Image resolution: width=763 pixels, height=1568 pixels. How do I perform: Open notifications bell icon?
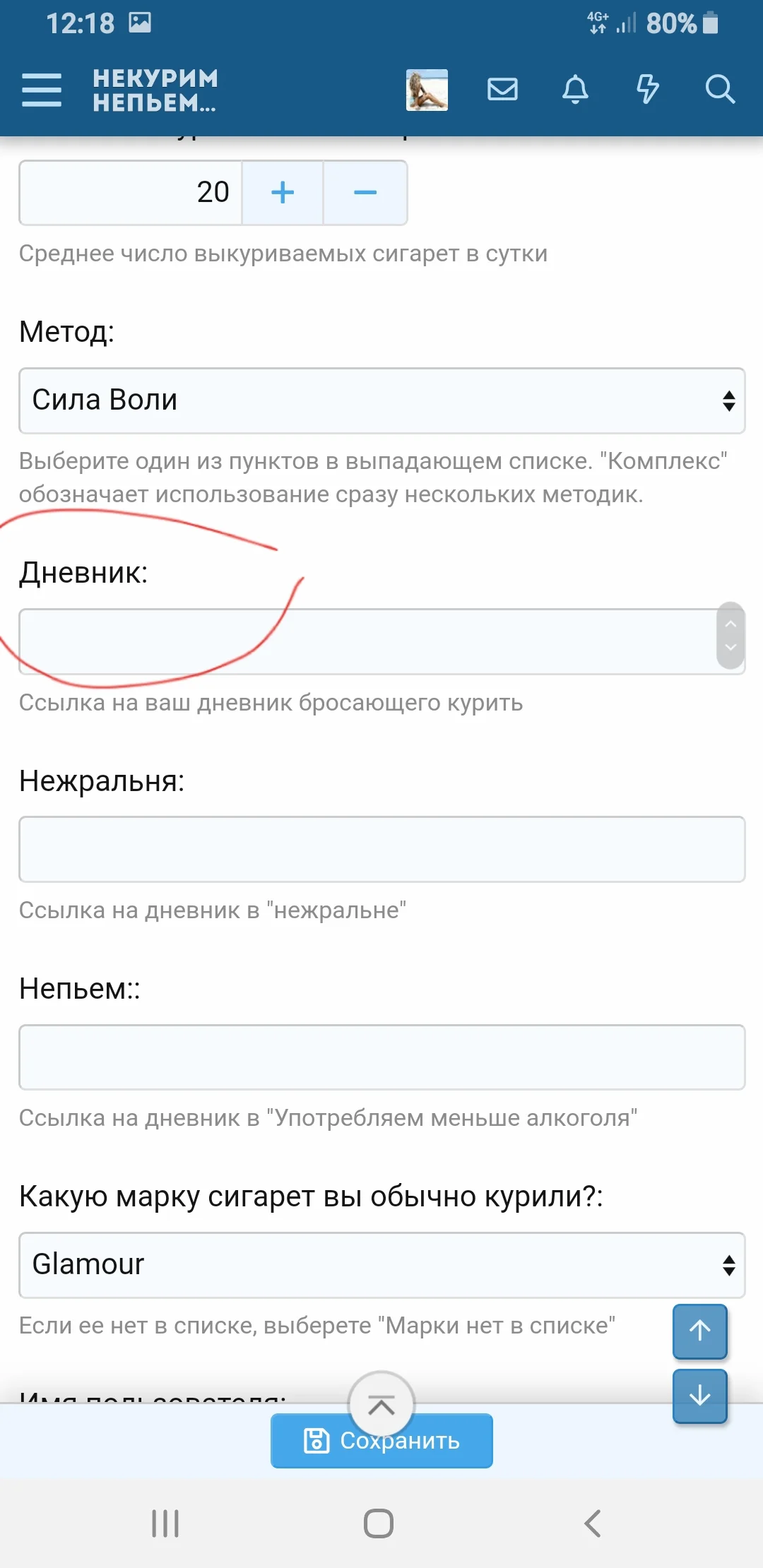[575, 90]
